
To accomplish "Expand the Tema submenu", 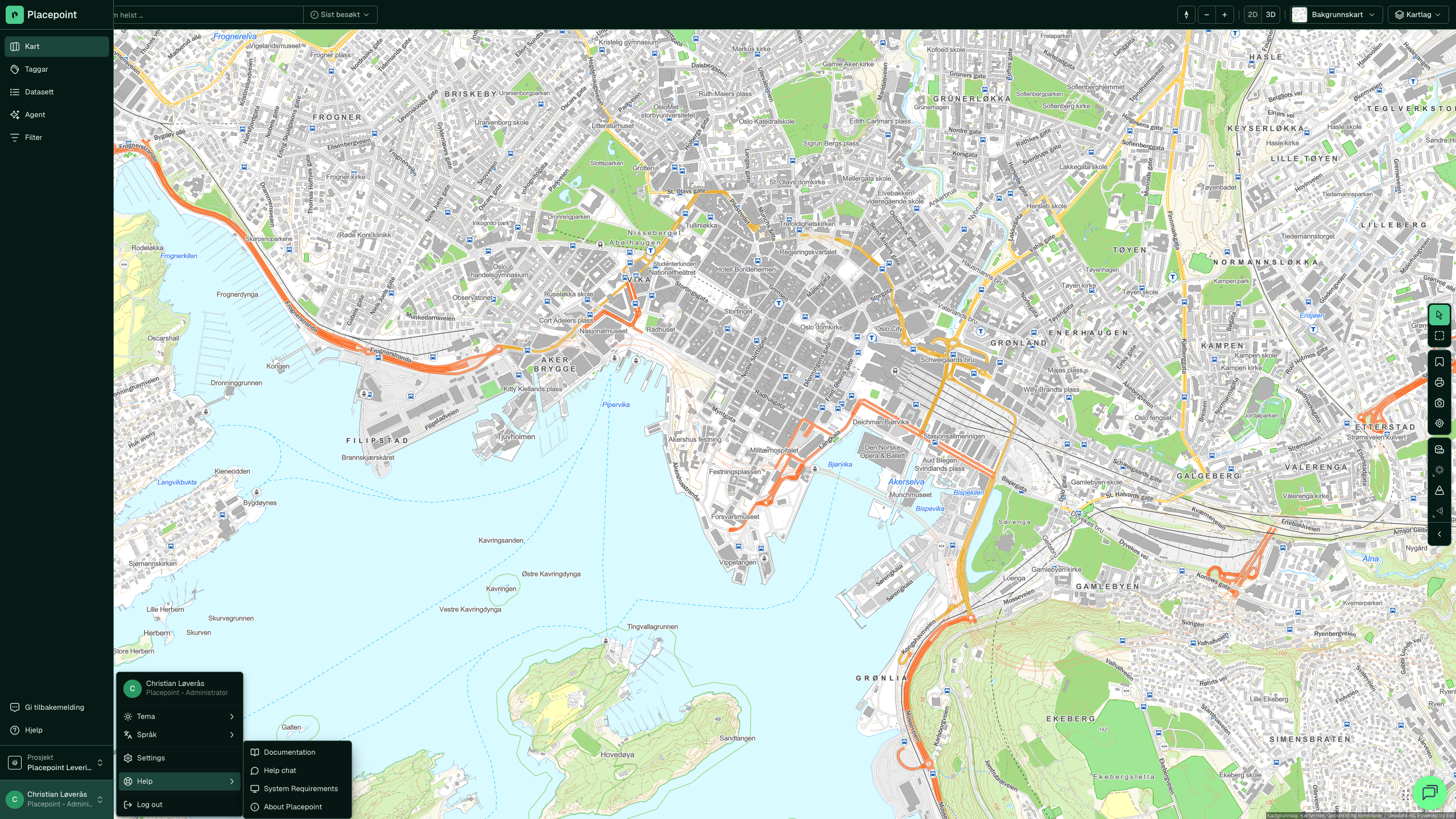I will (x=180, y=717).
